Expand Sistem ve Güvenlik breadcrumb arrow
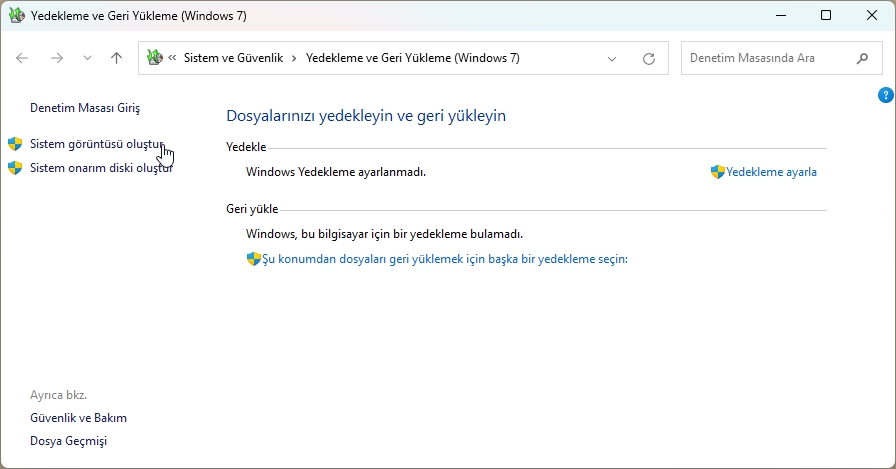 (294, 58)
